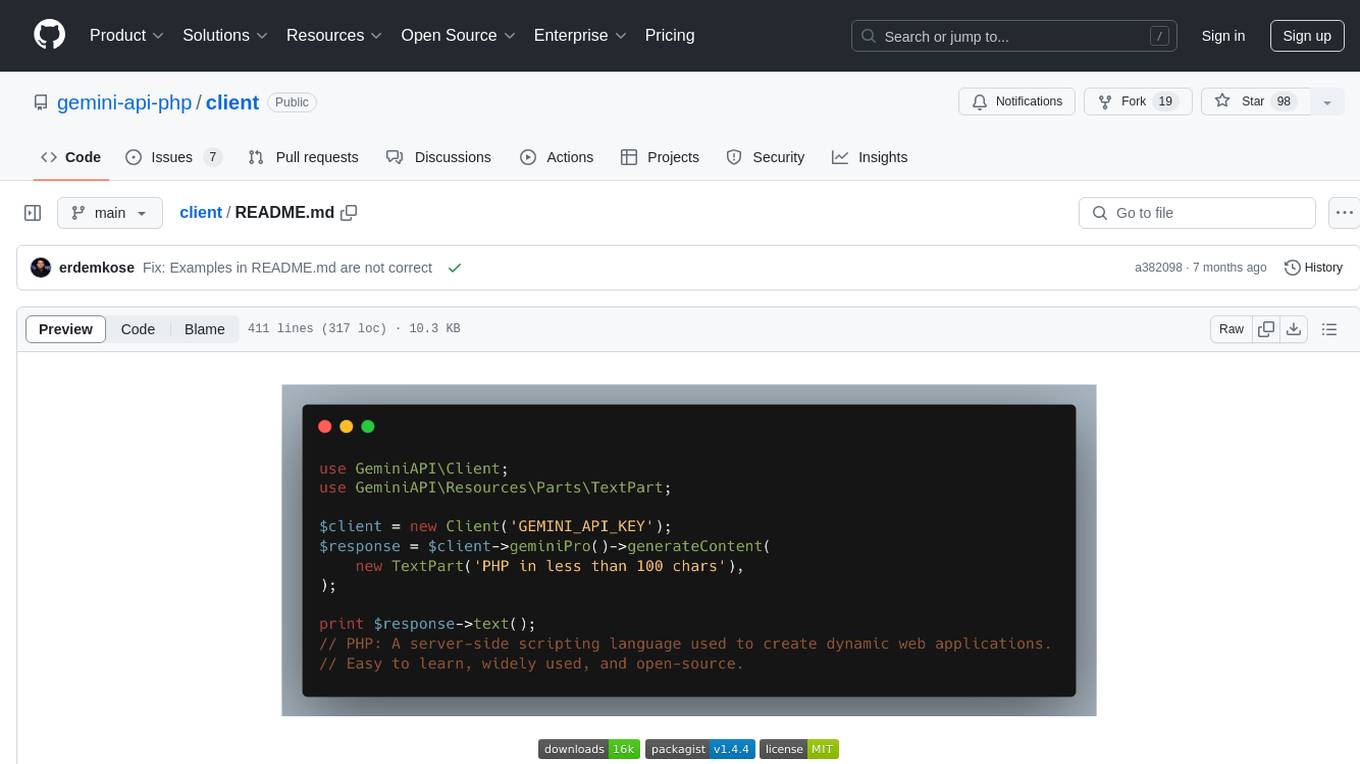
Task: Switch to the Projects tab
Action: 660,157
